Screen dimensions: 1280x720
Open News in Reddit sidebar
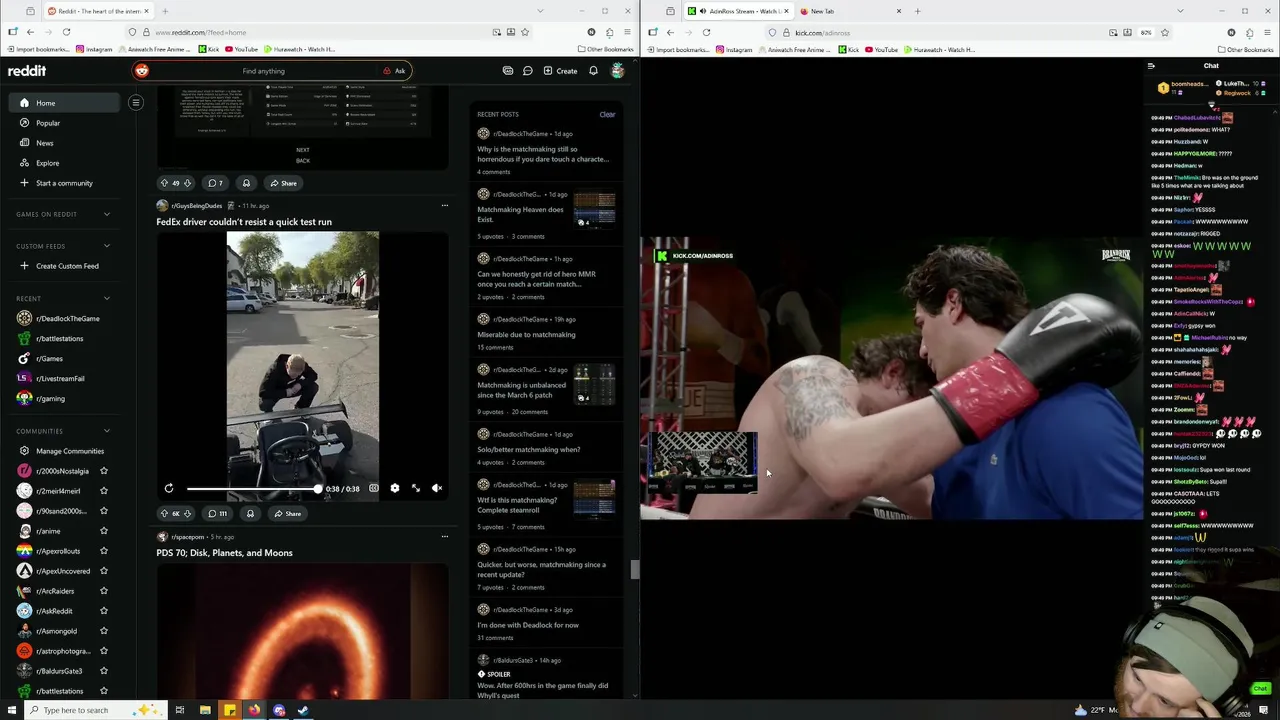pos(64,143)
